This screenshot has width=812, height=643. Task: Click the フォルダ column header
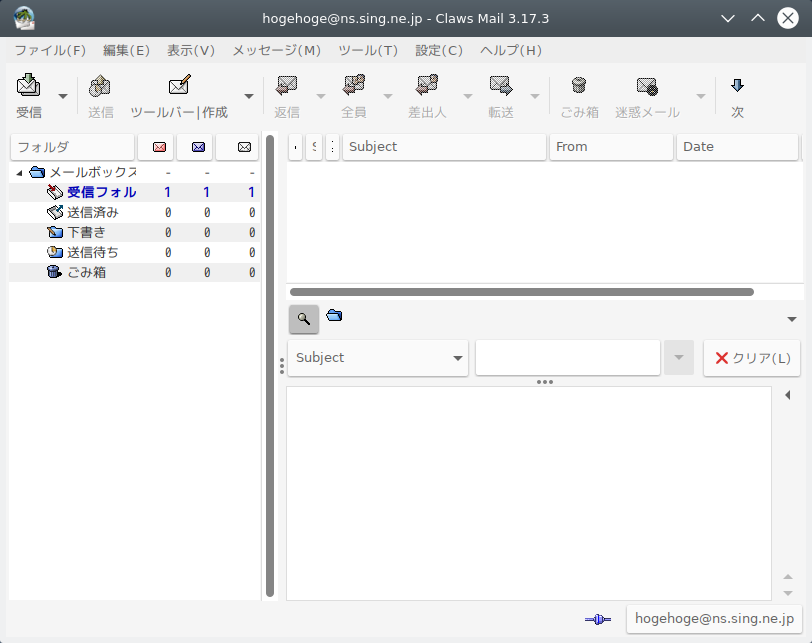tap(72, 147)
